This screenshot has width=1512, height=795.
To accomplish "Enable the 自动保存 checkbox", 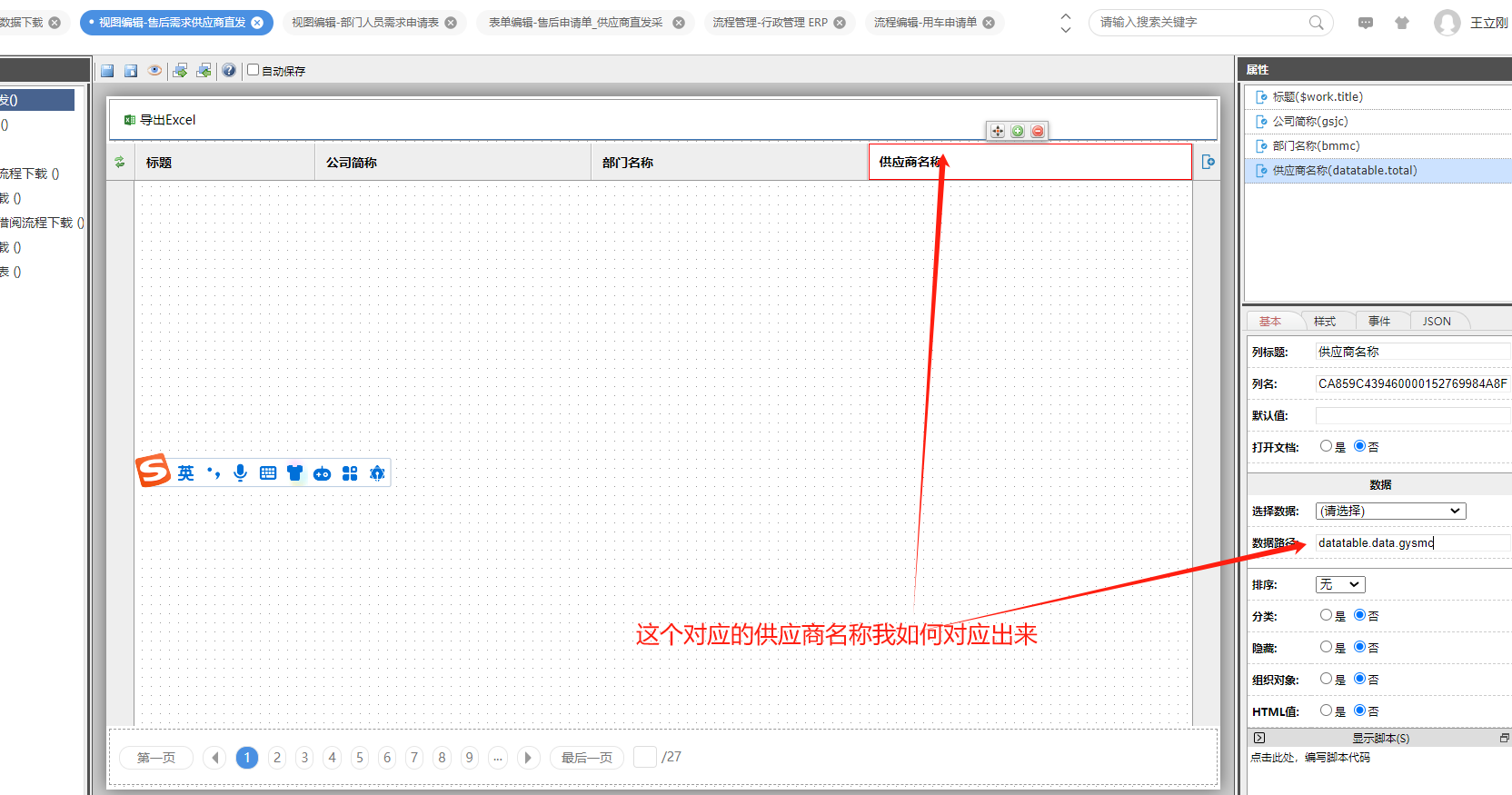I will point(254,70).
